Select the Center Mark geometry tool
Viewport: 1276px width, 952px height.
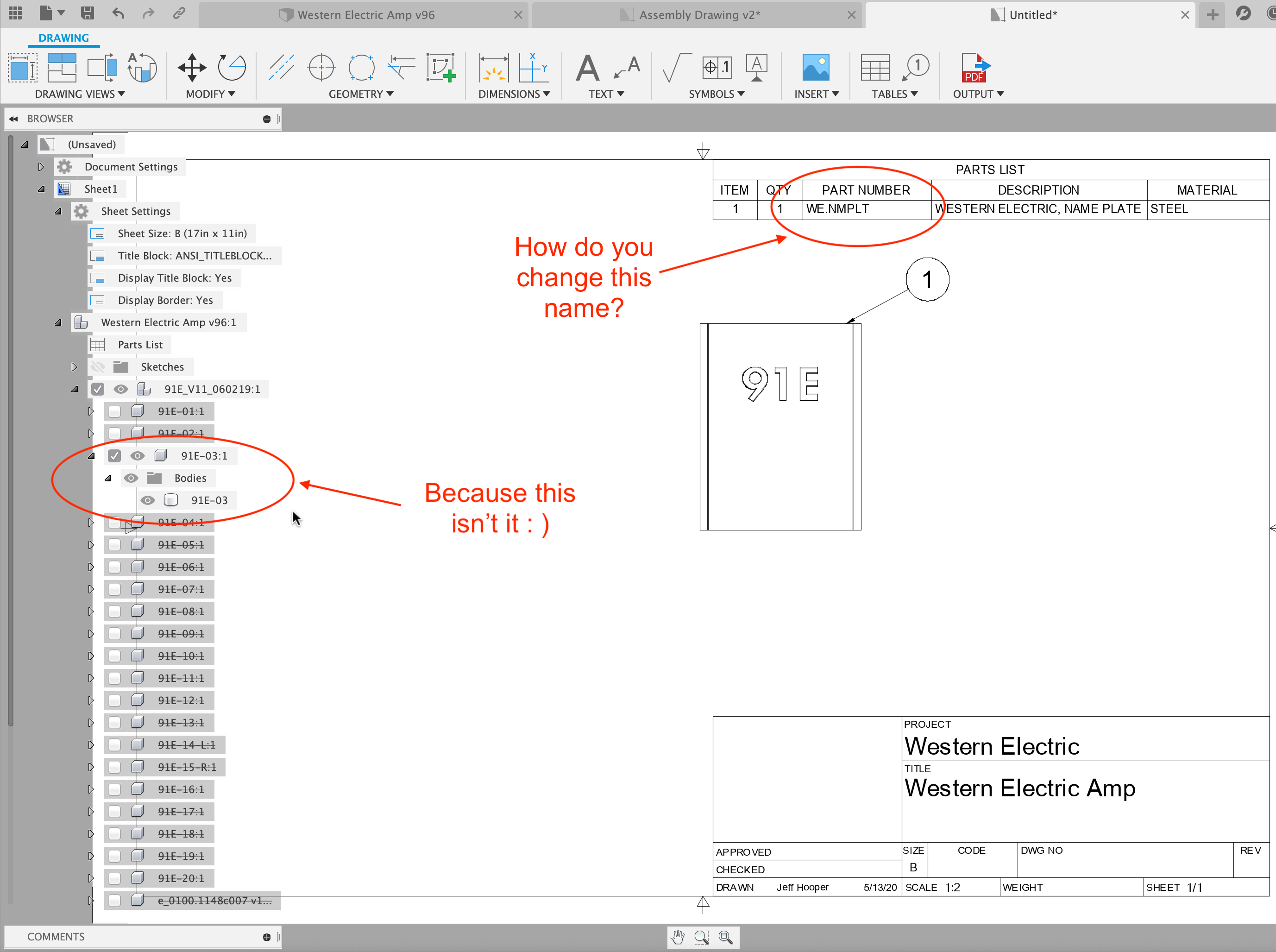321,68
